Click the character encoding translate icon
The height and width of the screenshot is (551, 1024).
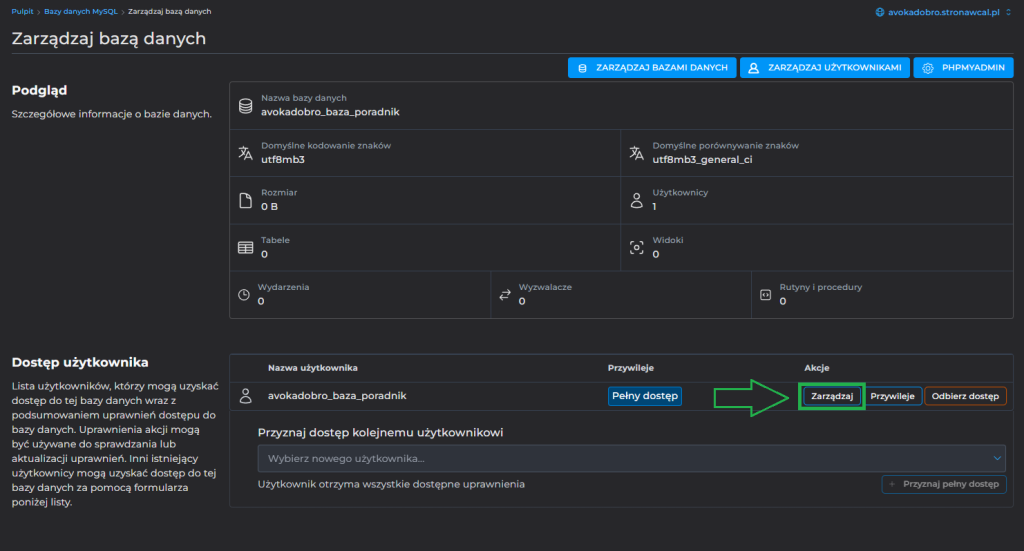click(245, 152)
